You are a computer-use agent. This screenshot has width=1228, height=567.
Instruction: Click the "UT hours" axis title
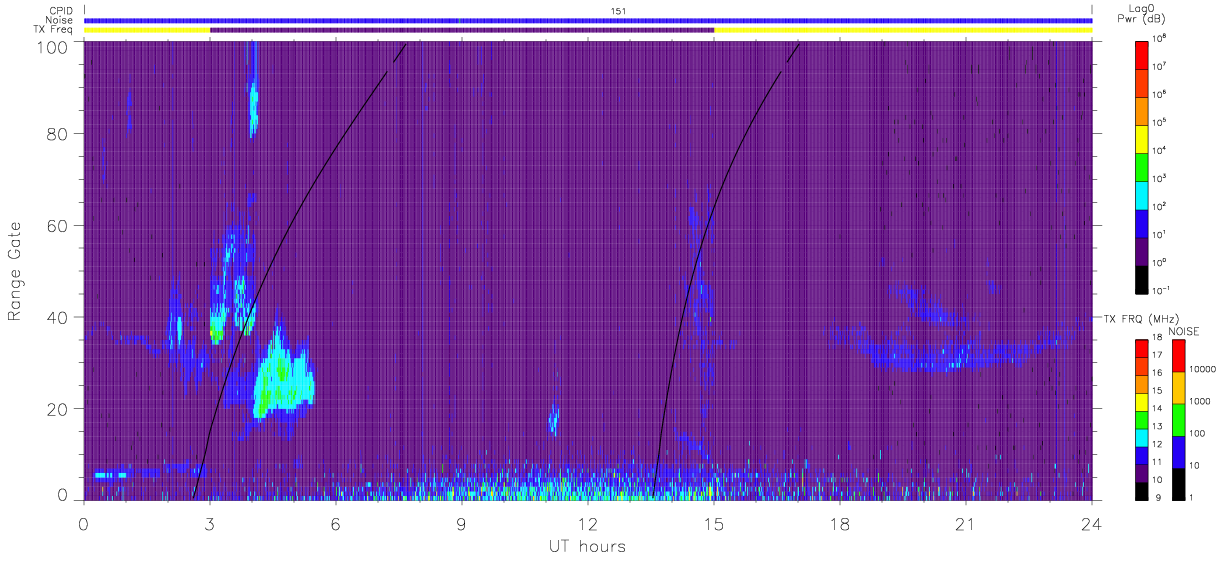coord(586,546)
